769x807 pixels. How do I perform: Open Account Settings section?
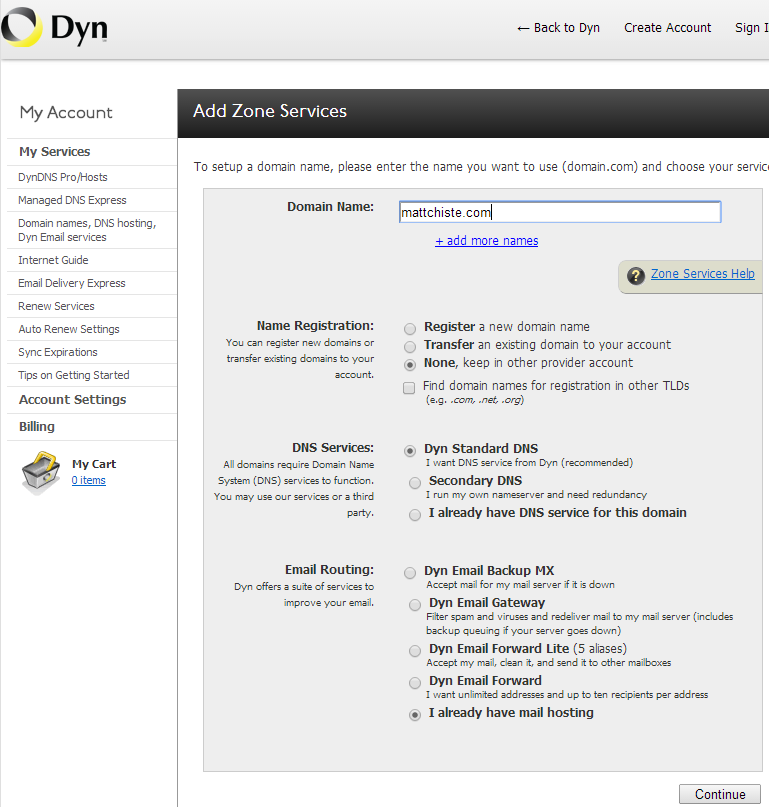(x=73, y=400)
